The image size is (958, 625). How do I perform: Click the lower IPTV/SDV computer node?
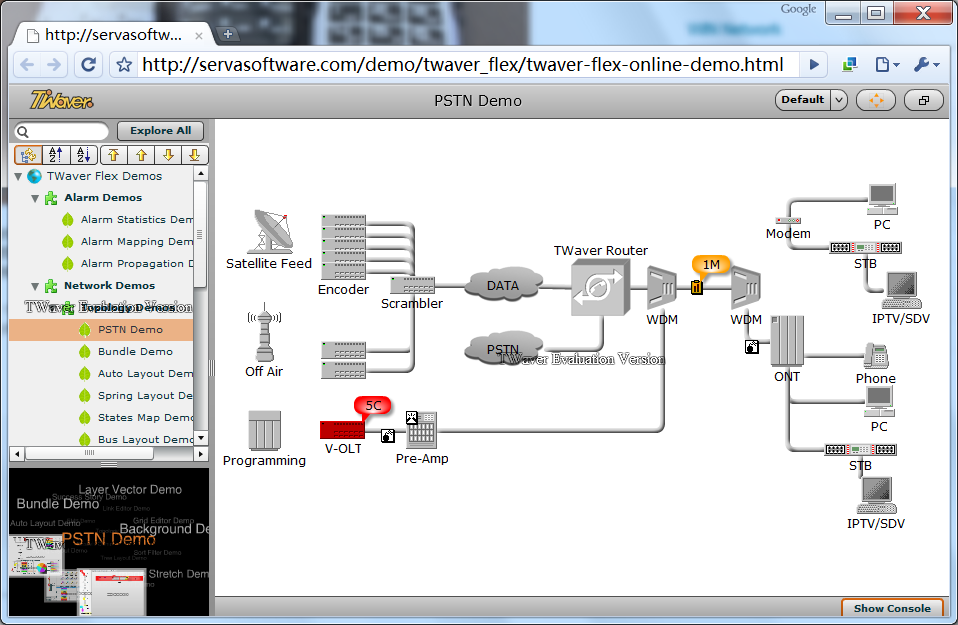(877, 495)
